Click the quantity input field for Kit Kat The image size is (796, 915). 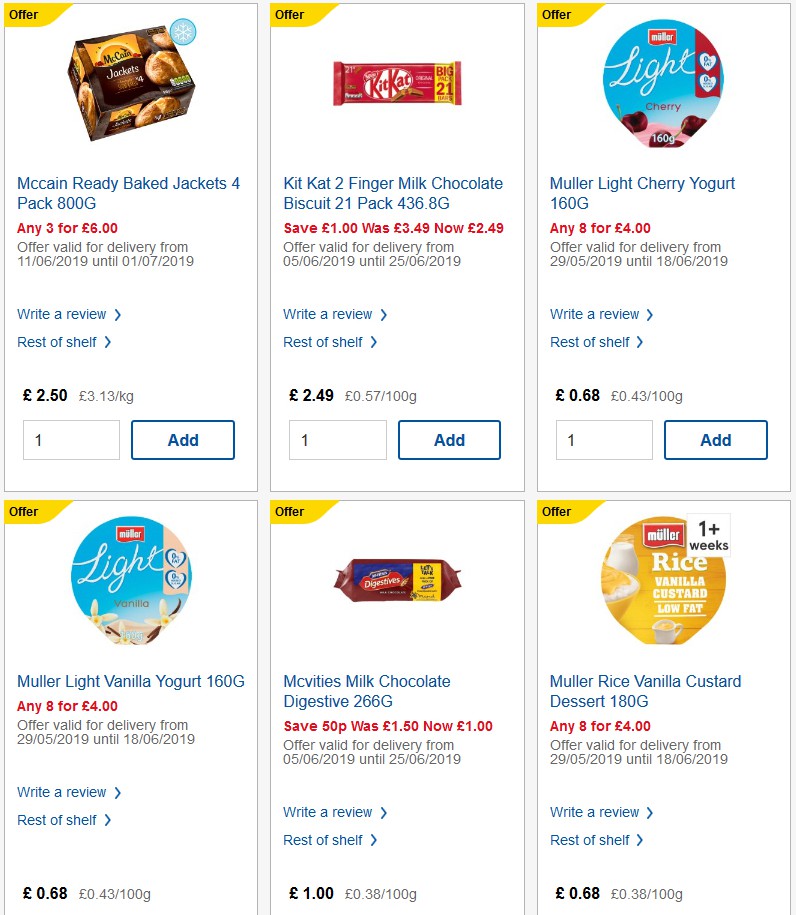337,439
